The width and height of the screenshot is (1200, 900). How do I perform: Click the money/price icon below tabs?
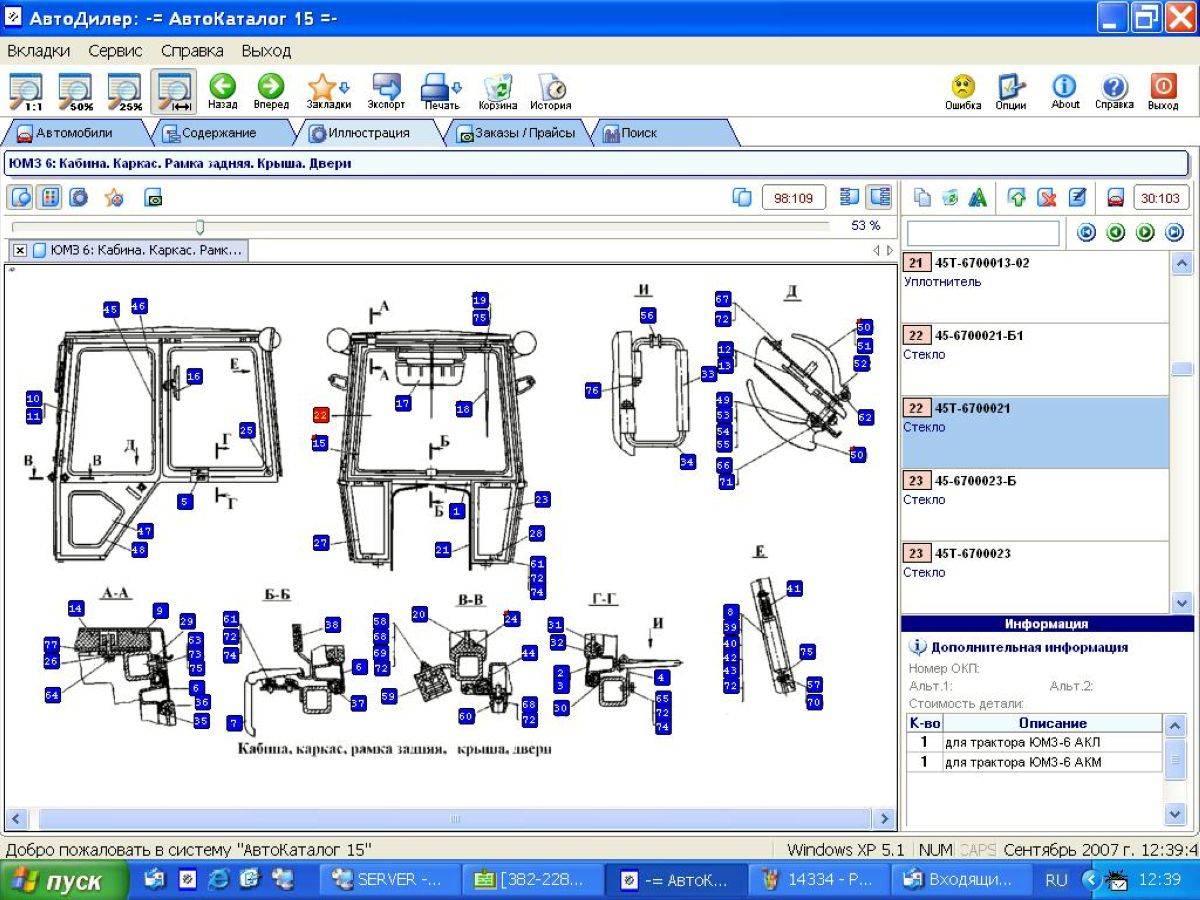pos(152,198)
